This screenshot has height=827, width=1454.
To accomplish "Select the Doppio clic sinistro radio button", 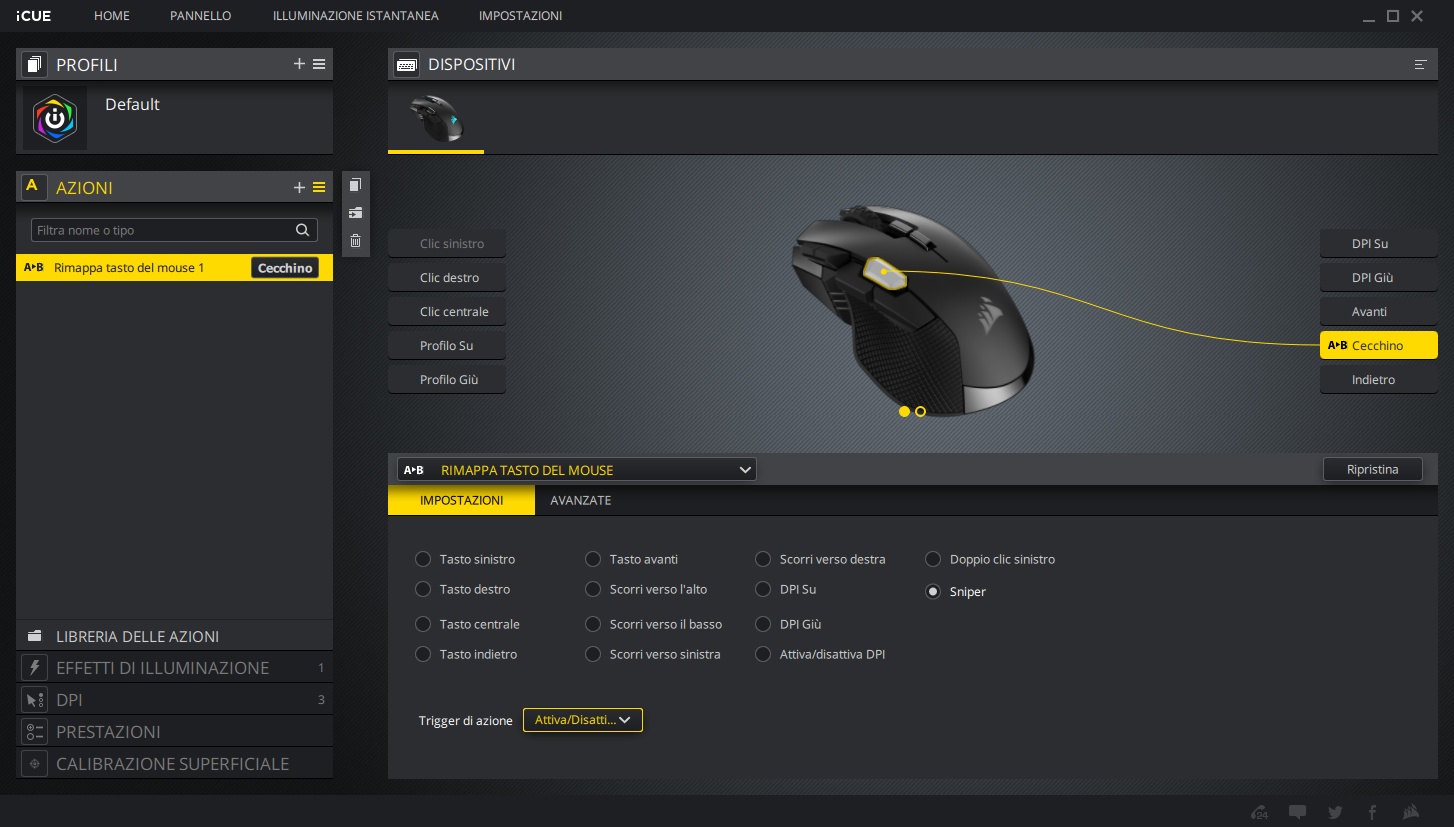I will click(x=932, y=559).
